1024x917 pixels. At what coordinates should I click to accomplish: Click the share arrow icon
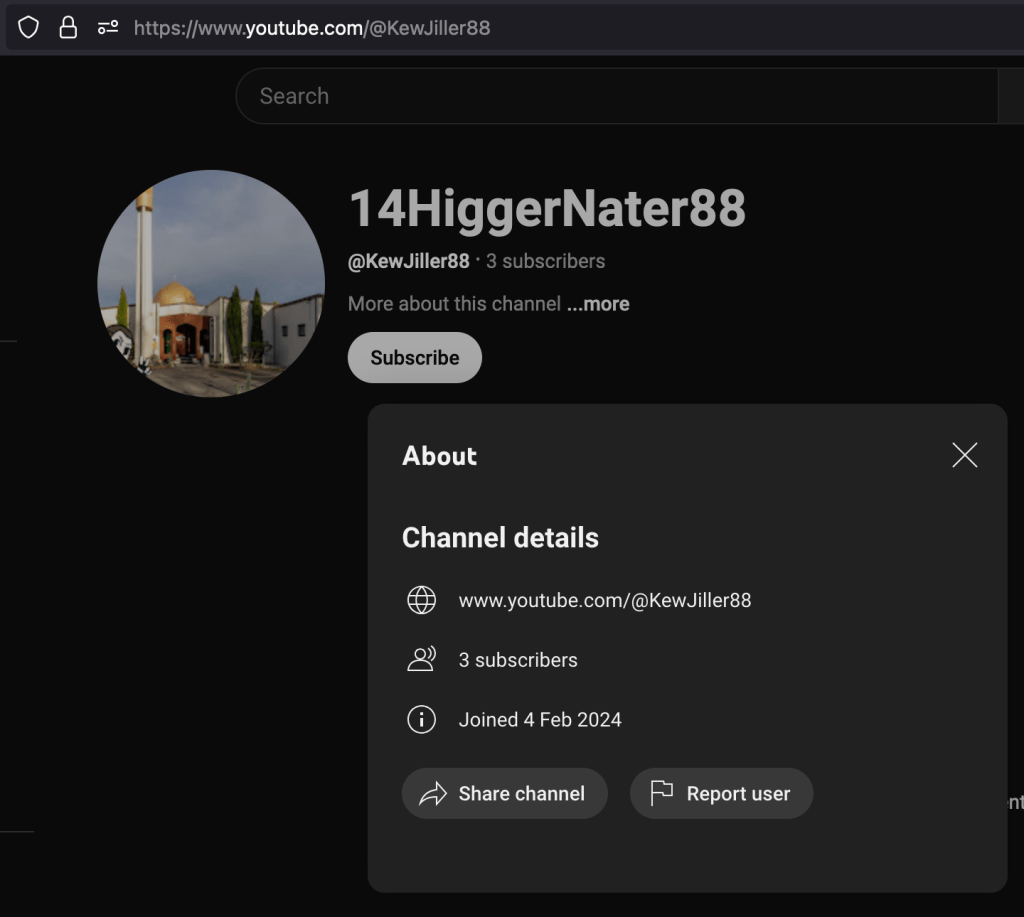(x=433, y=794)
